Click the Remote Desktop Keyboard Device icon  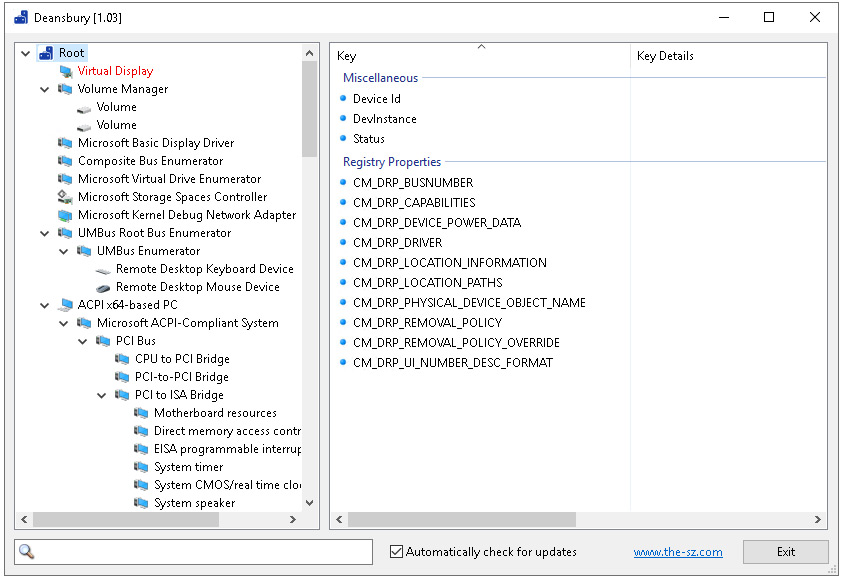(x=103, y=270)
